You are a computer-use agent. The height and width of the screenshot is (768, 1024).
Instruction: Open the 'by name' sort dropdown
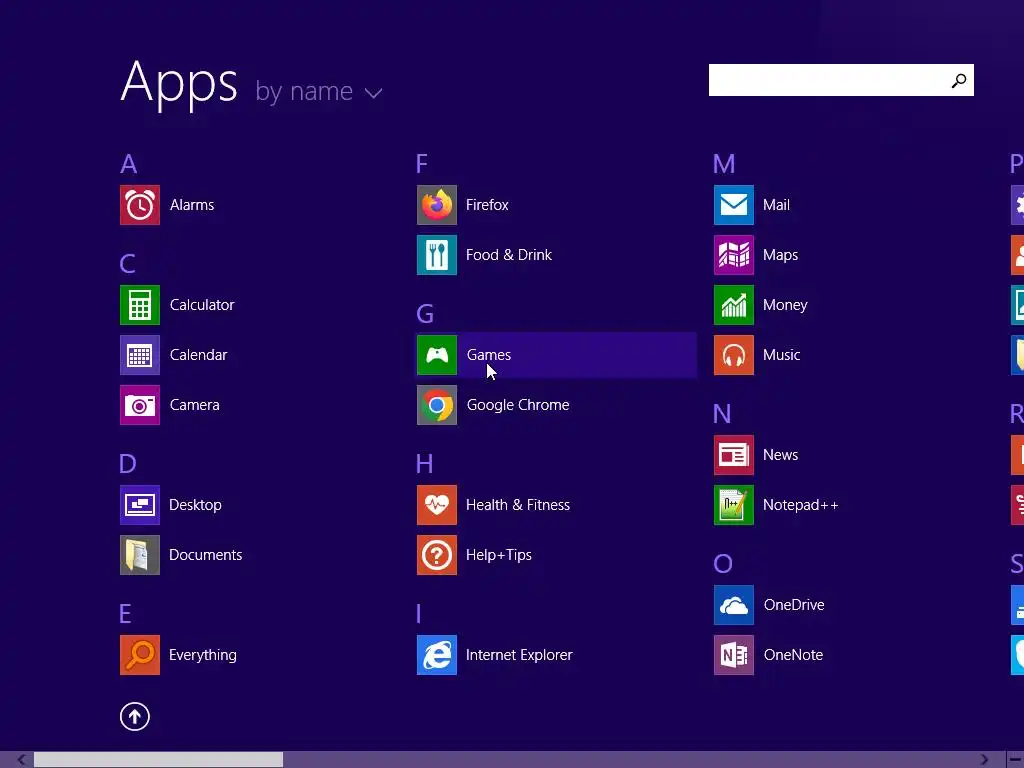(x=318, y=91)
